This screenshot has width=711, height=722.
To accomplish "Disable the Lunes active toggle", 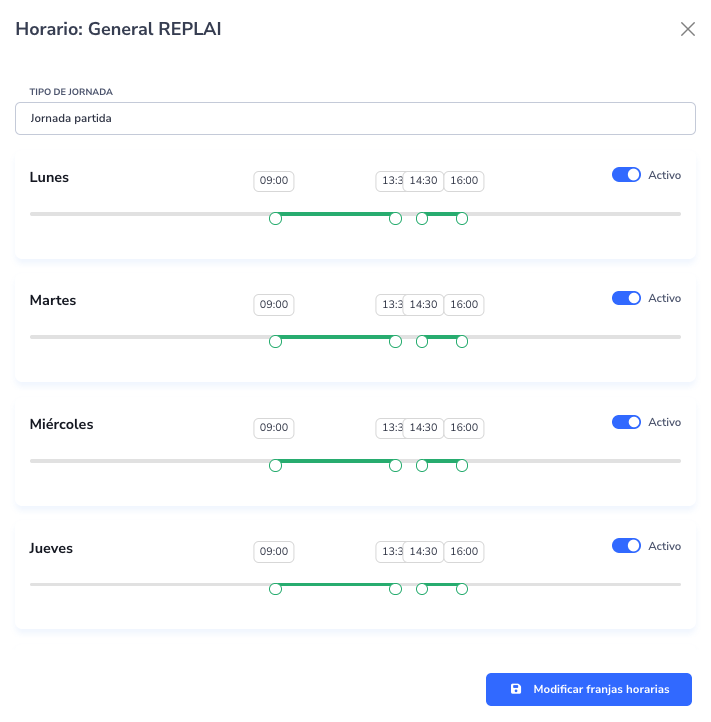I will 626,175.
